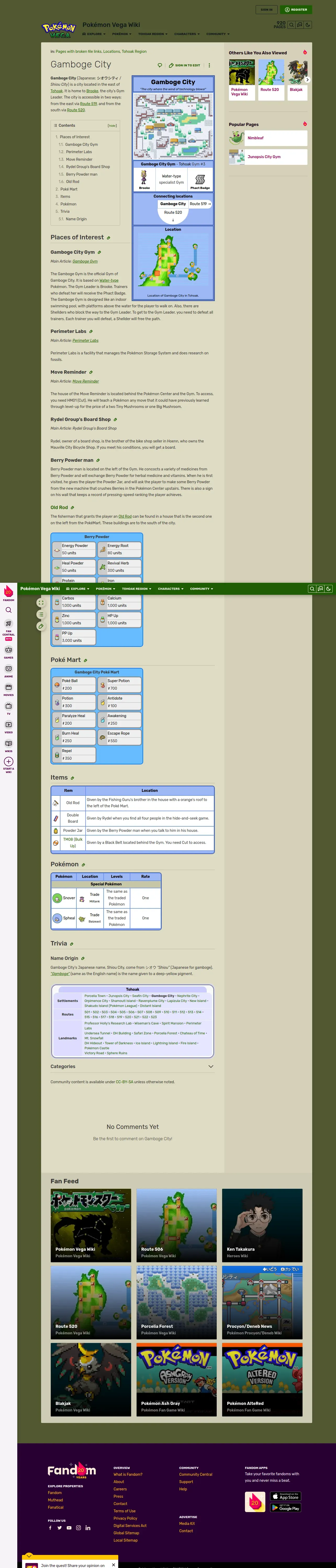Image resolution: width=336 pixels, height=1568 pixels.
Task: Open Terms of Use in the footer
Action: pos(124,1511)
